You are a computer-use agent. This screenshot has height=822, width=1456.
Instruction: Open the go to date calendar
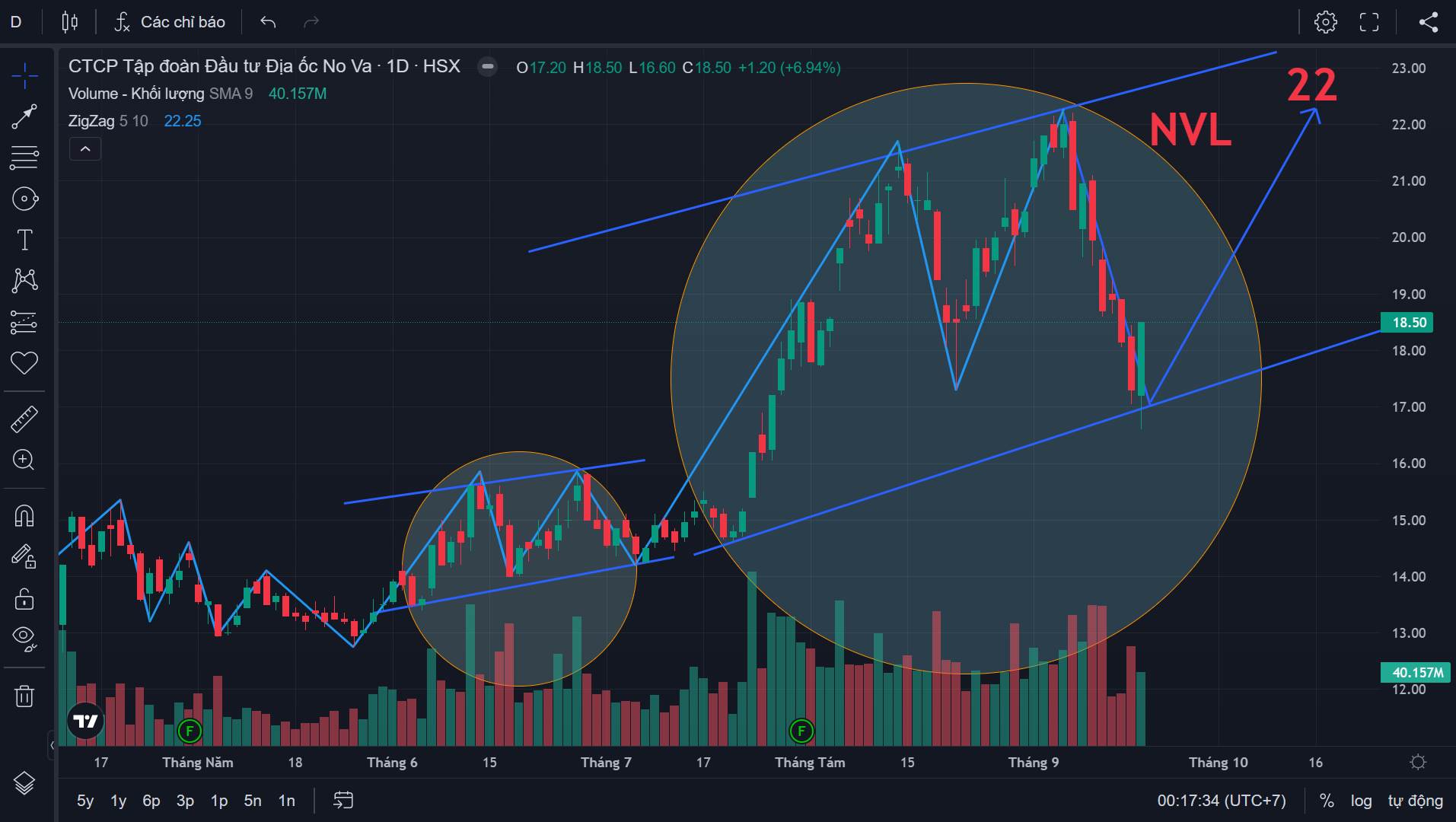click(x=343, y=801)
